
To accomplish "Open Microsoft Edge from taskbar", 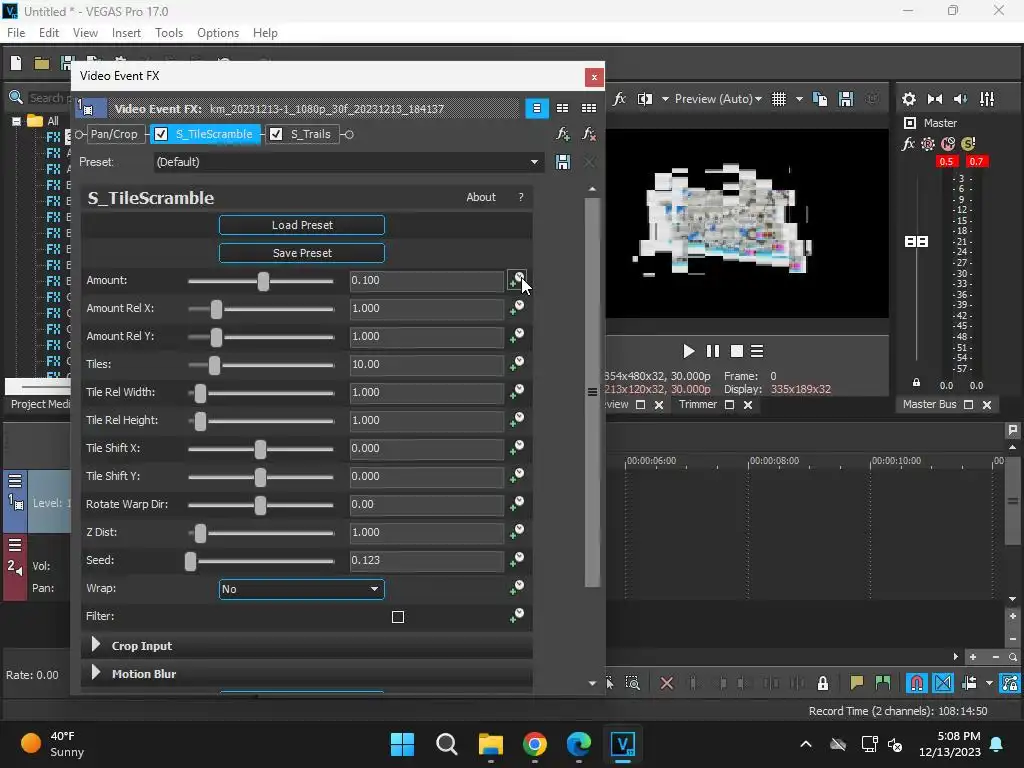I will click(579, 744).
